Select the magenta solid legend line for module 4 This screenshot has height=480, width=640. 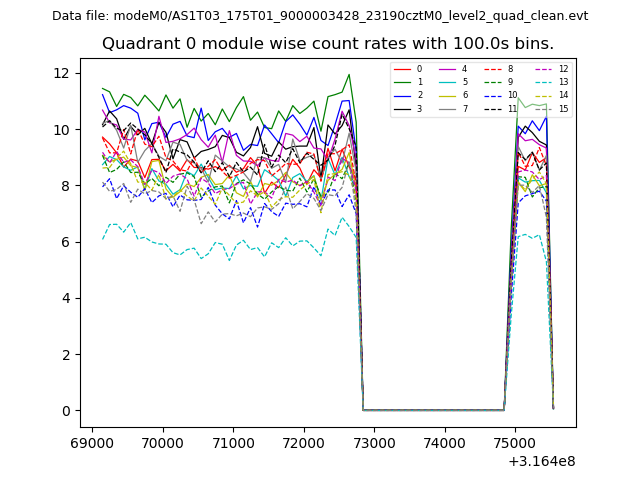449,69
